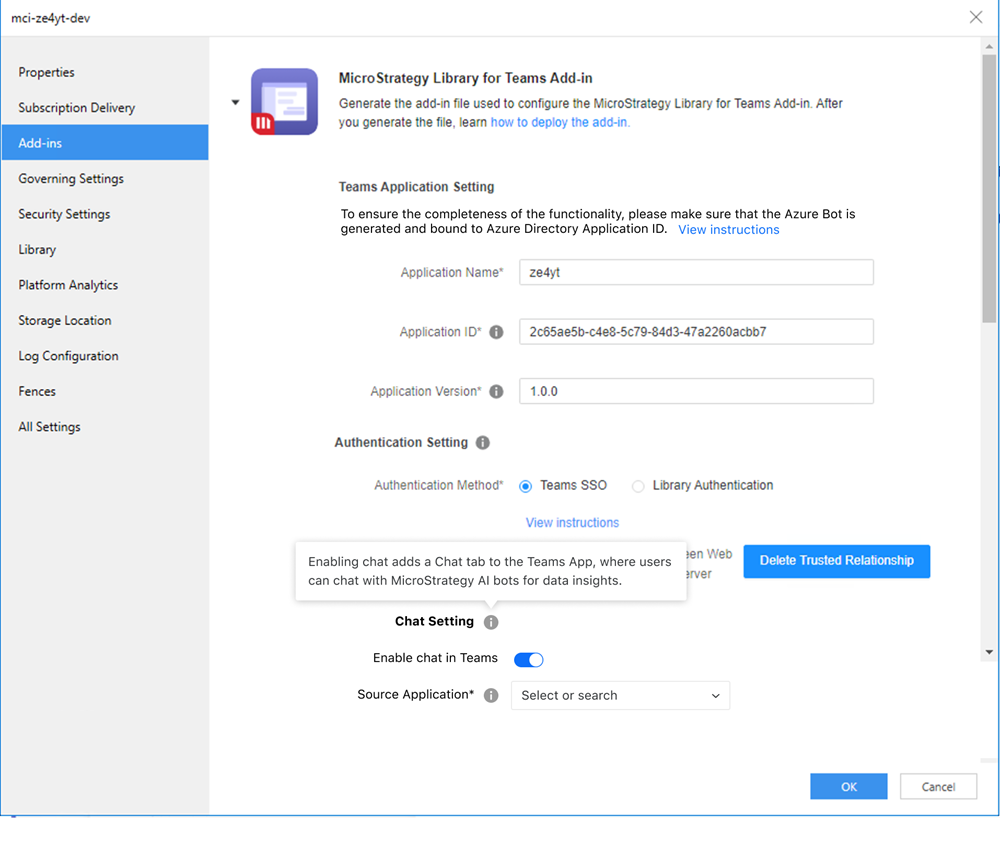Click the MicroStrategy Library for Teams add-in icon
Screen dimensions: 1000x850
click(x=284, y=101)
